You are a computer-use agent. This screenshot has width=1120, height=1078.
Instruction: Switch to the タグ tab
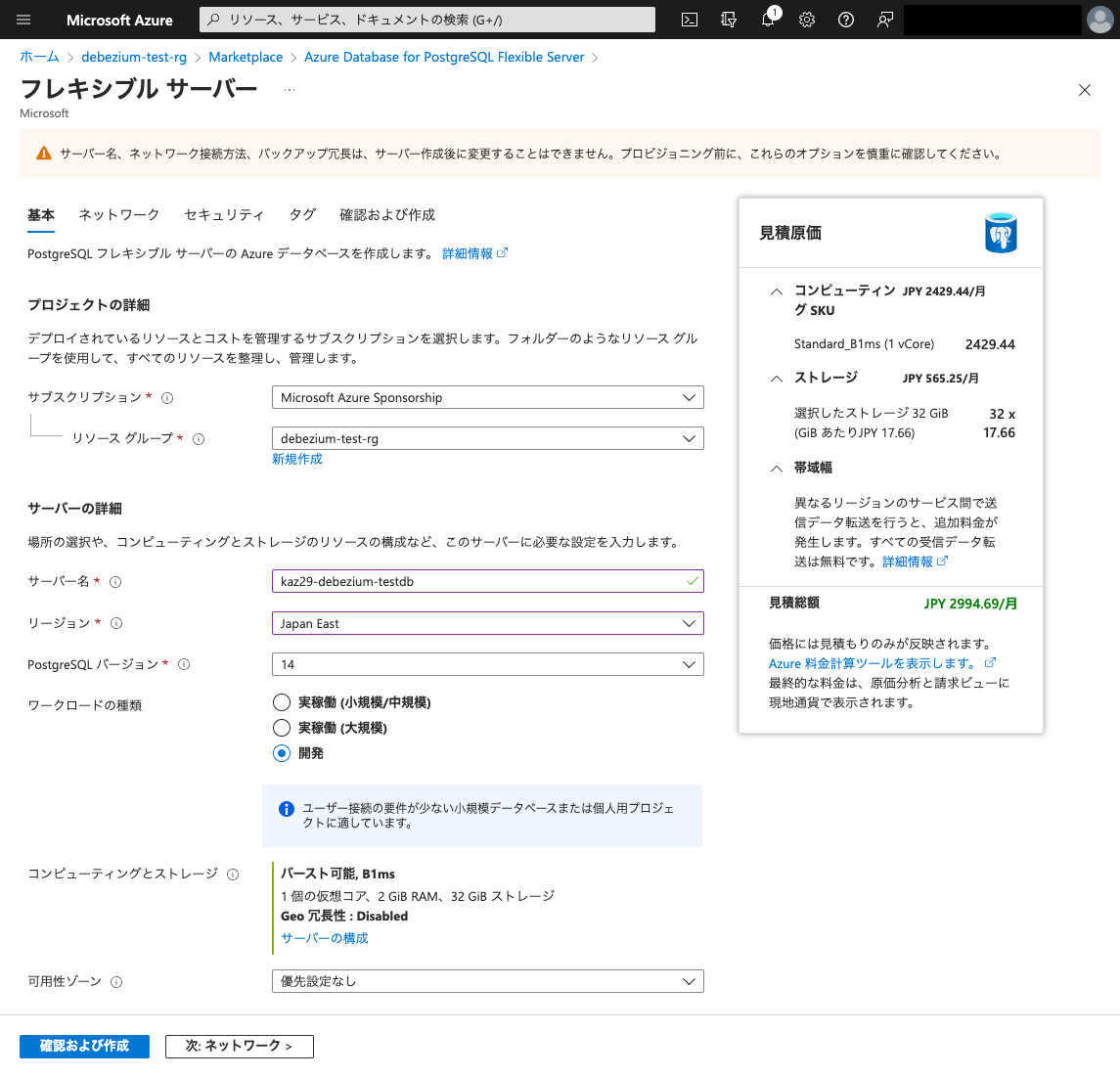pos(302,215)
